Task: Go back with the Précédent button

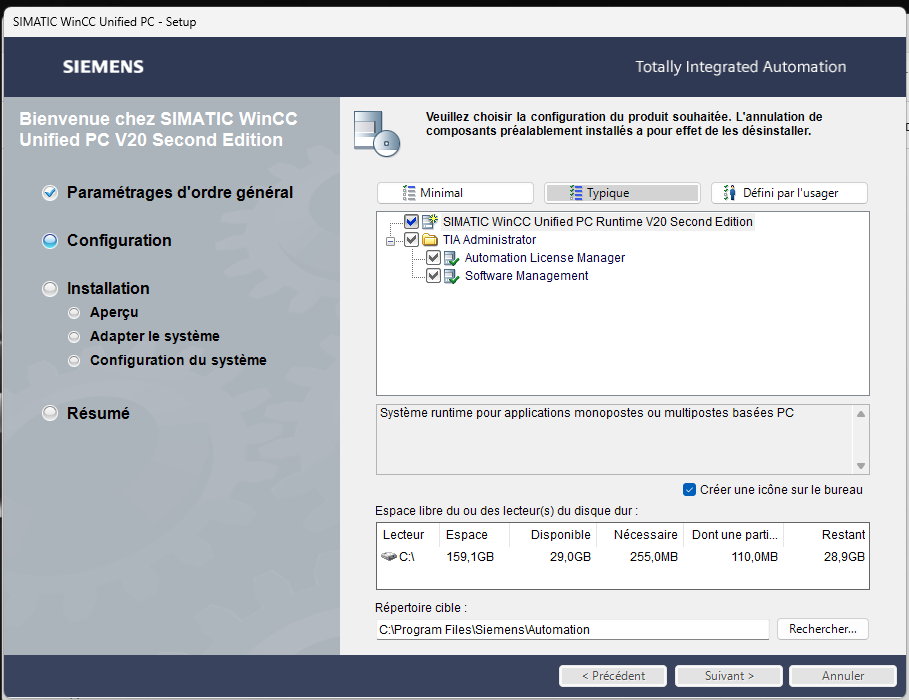Action: [x=613, y=676]
